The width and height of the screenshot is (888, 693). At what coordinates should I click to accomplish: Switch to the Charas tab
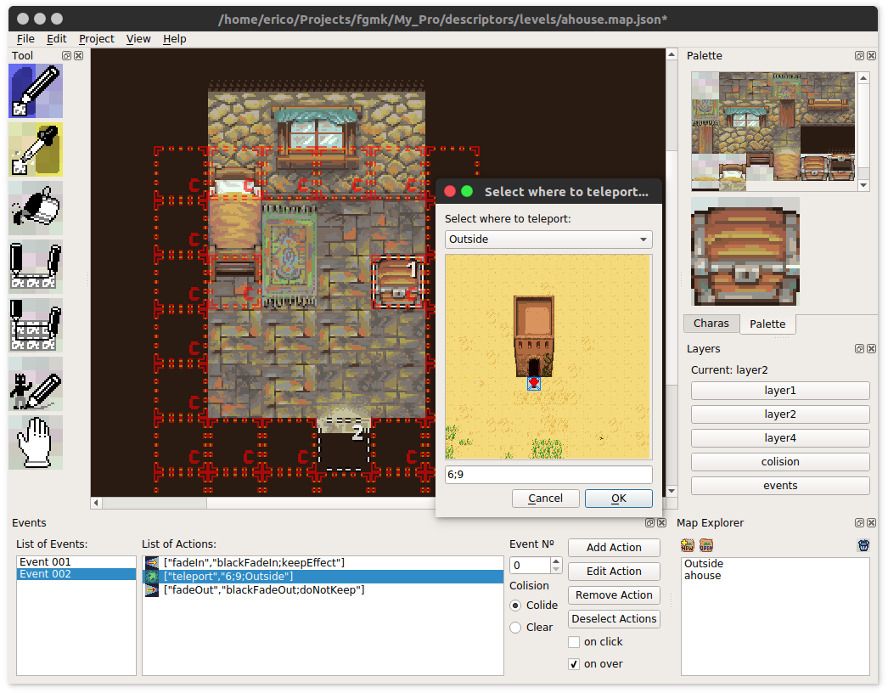pos(711,323)
